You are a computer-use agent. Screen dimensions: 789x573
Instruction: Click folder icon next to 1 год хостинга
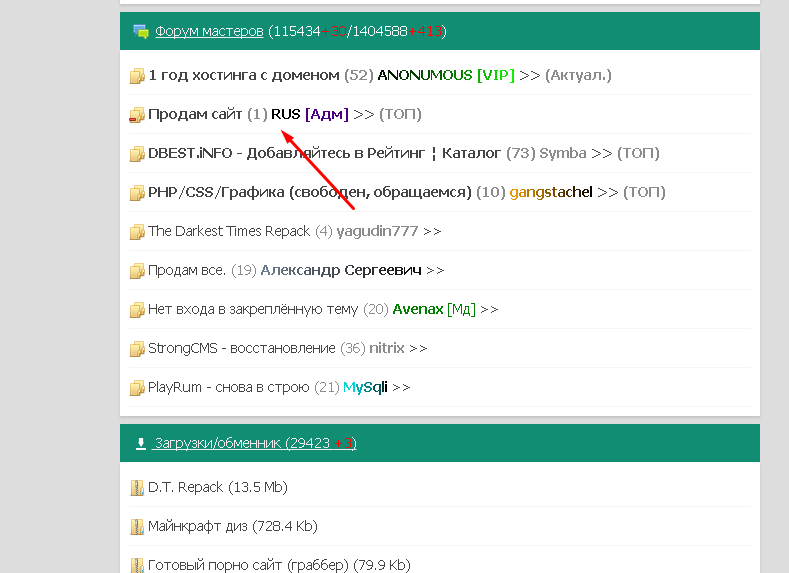[137, 76]
